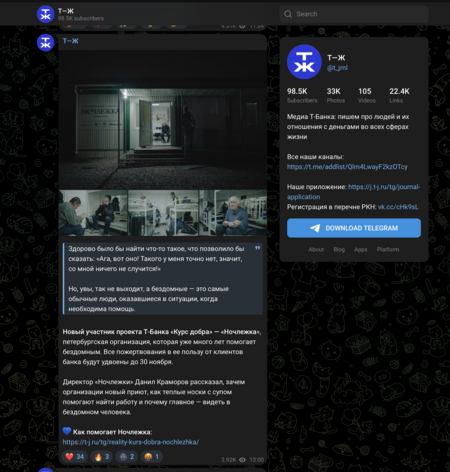Open the vk.cc/cHk9sL registration link

pyautogui.click(x=398, y=207)
